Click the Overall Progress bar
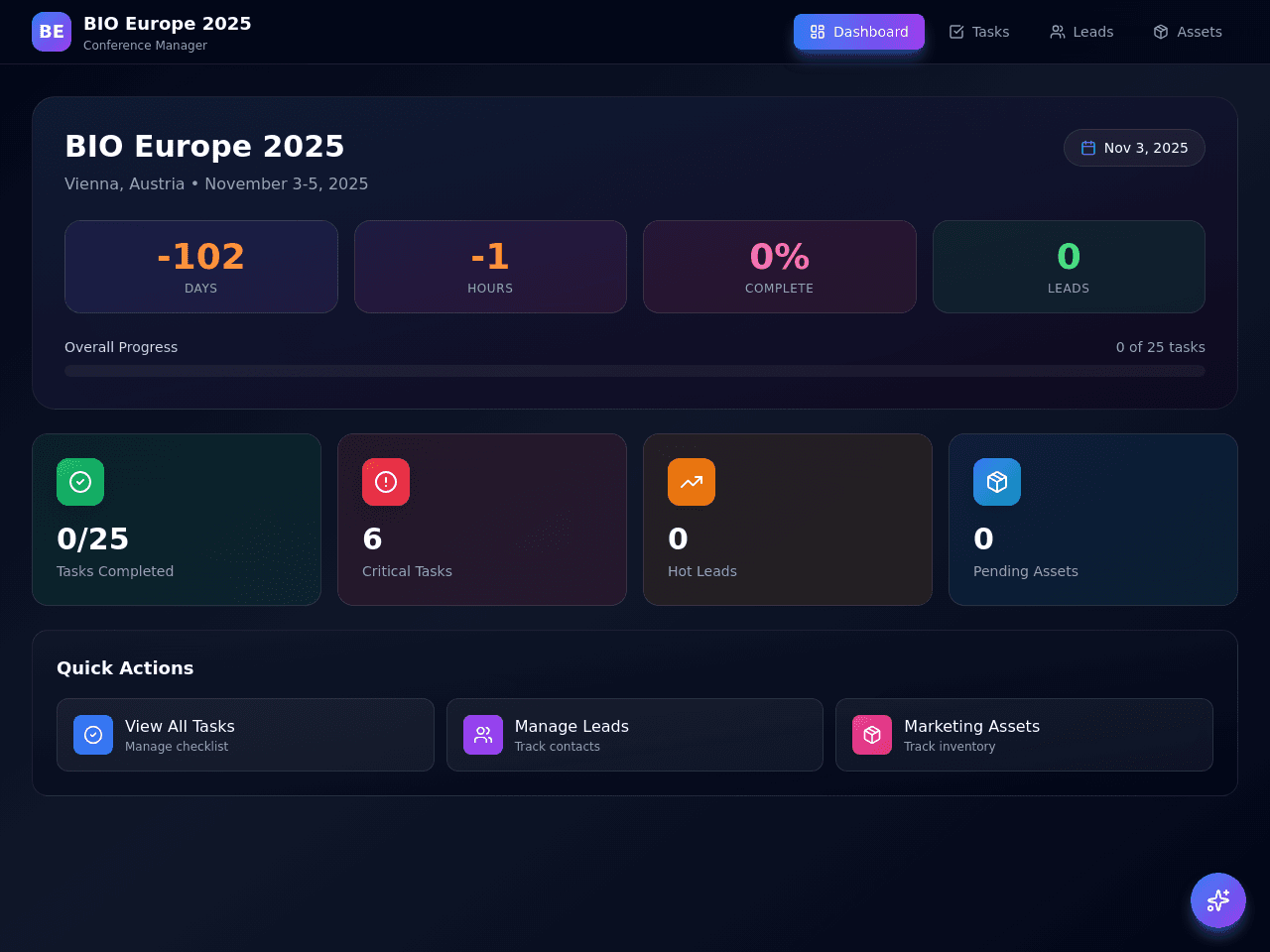1270x952 pixels. pyautogui.click(x=635, y=371)
